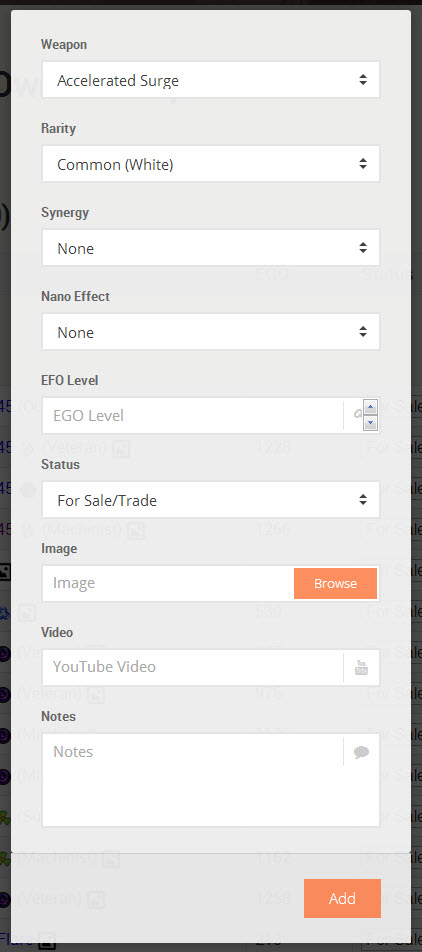
Task: Open the Weapon dropdown showing Accelerated Surge
Action: click(x=211, y=80)
